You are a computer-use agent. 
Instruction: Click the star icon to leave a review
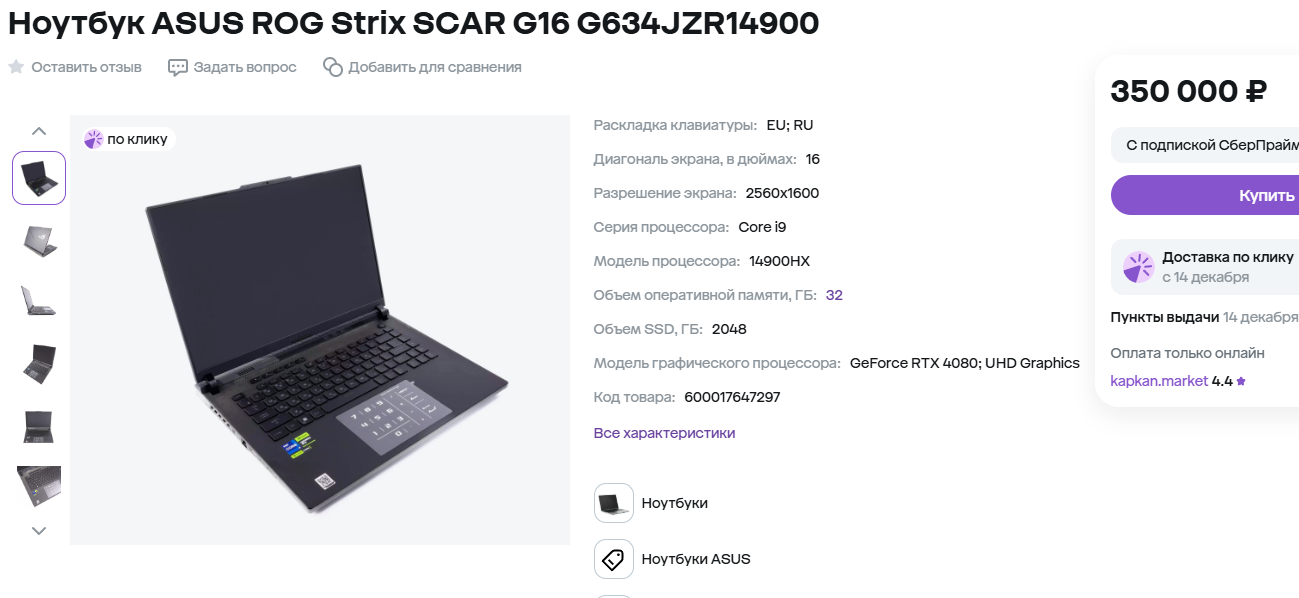coord(16,67)
